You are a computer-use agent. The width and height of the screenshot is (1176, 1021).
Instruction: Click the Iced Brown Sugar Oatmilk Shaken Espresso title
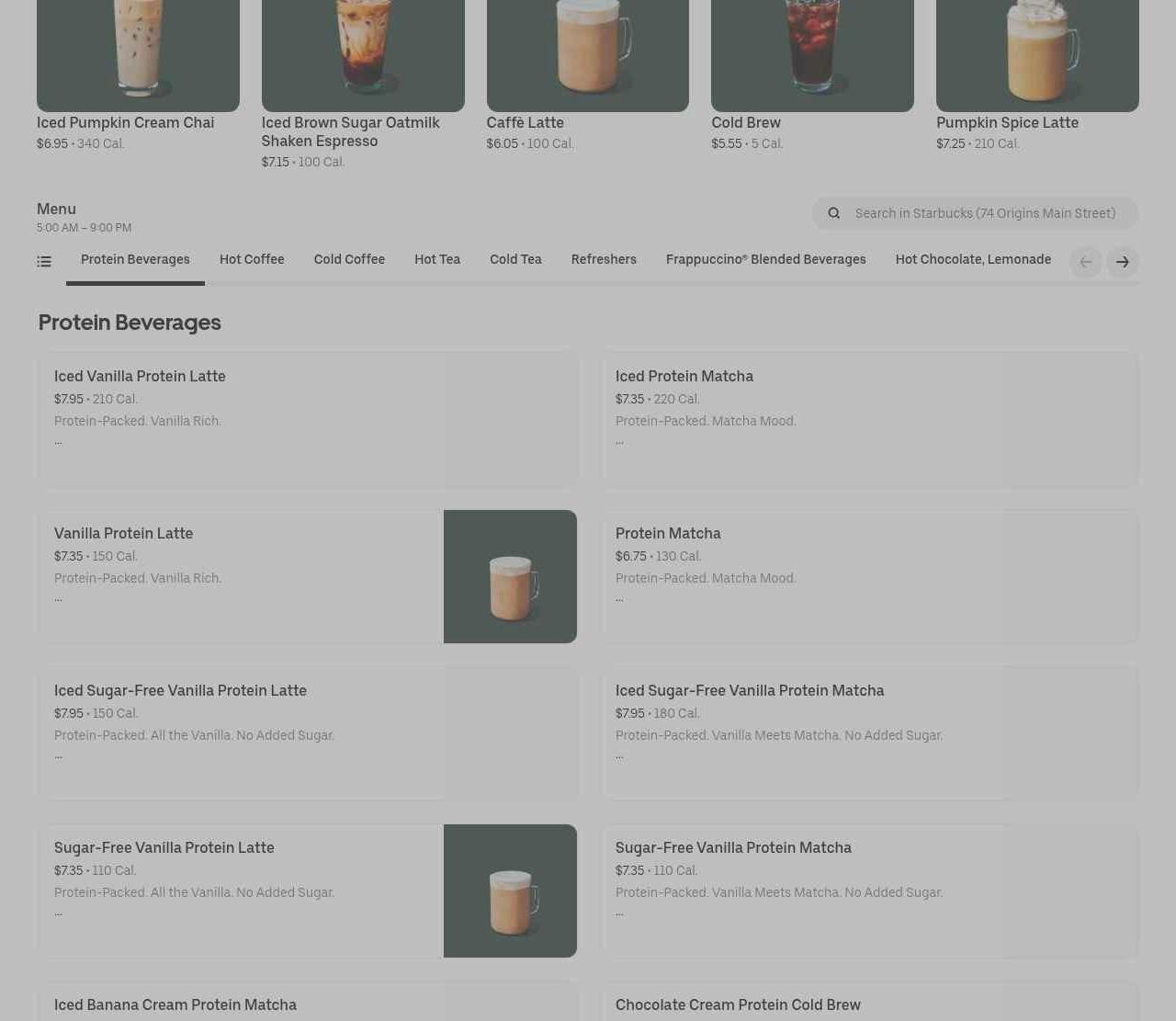[350, 132]
